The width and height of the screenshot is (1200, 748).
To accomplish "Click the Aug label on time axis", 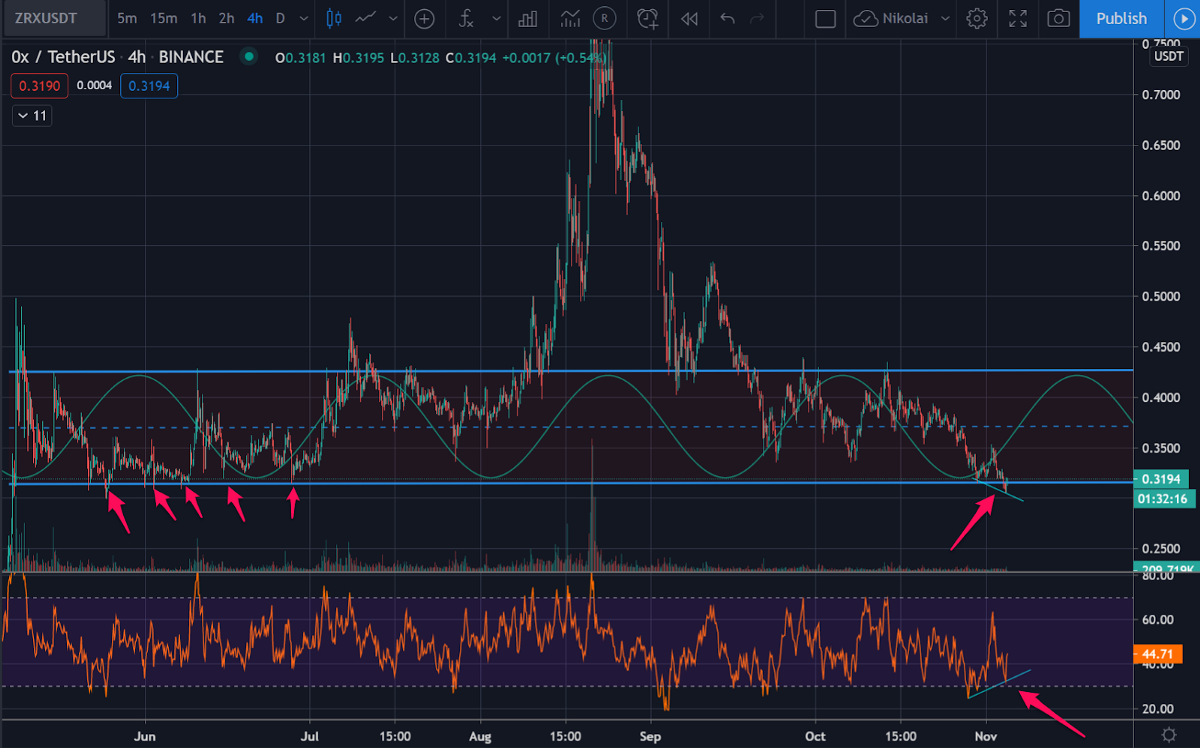I will 480,735.
